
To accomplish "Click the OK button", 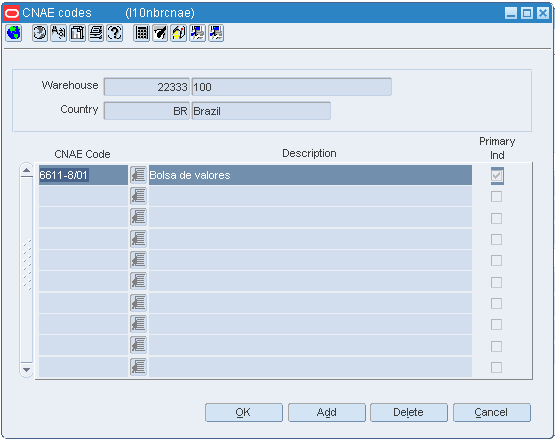I will [x=244, y=412].
